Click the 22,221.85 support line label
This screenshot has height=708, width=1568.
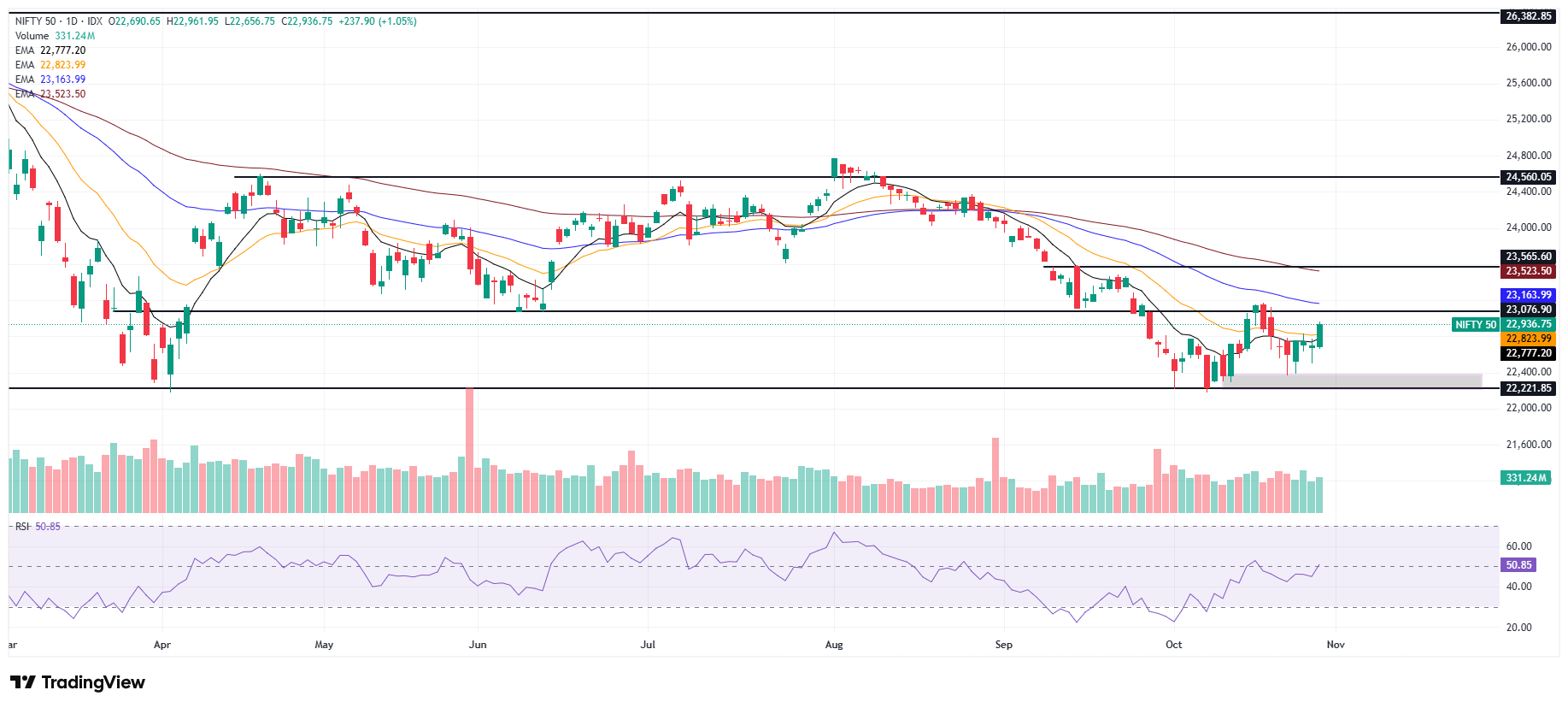click(x=1528, y=388)
